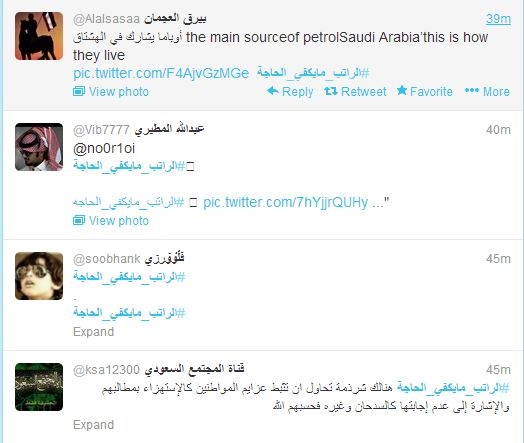Viewport: 524px width, 443px height.
Task: Open the @soobhank username profile
Action: 107,259
